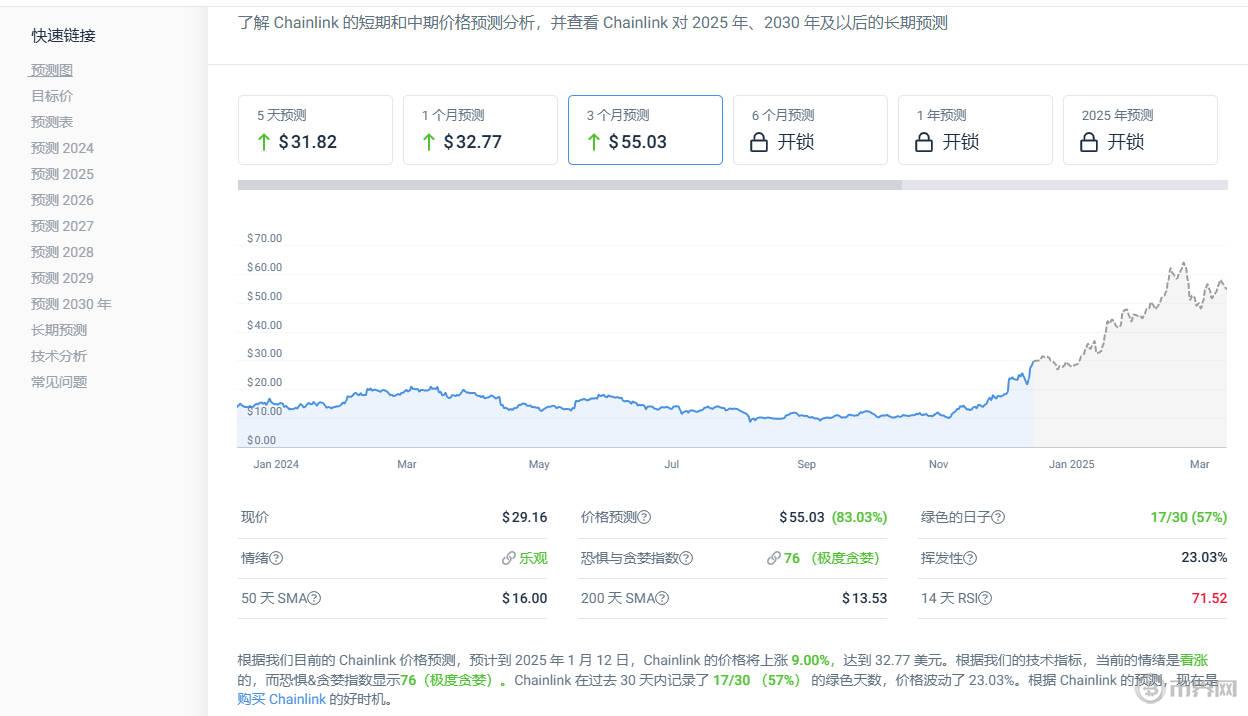This screenshot has width=1248, height=716.
Task: Open the help icon next to 14天RSI
Action: 985,598
